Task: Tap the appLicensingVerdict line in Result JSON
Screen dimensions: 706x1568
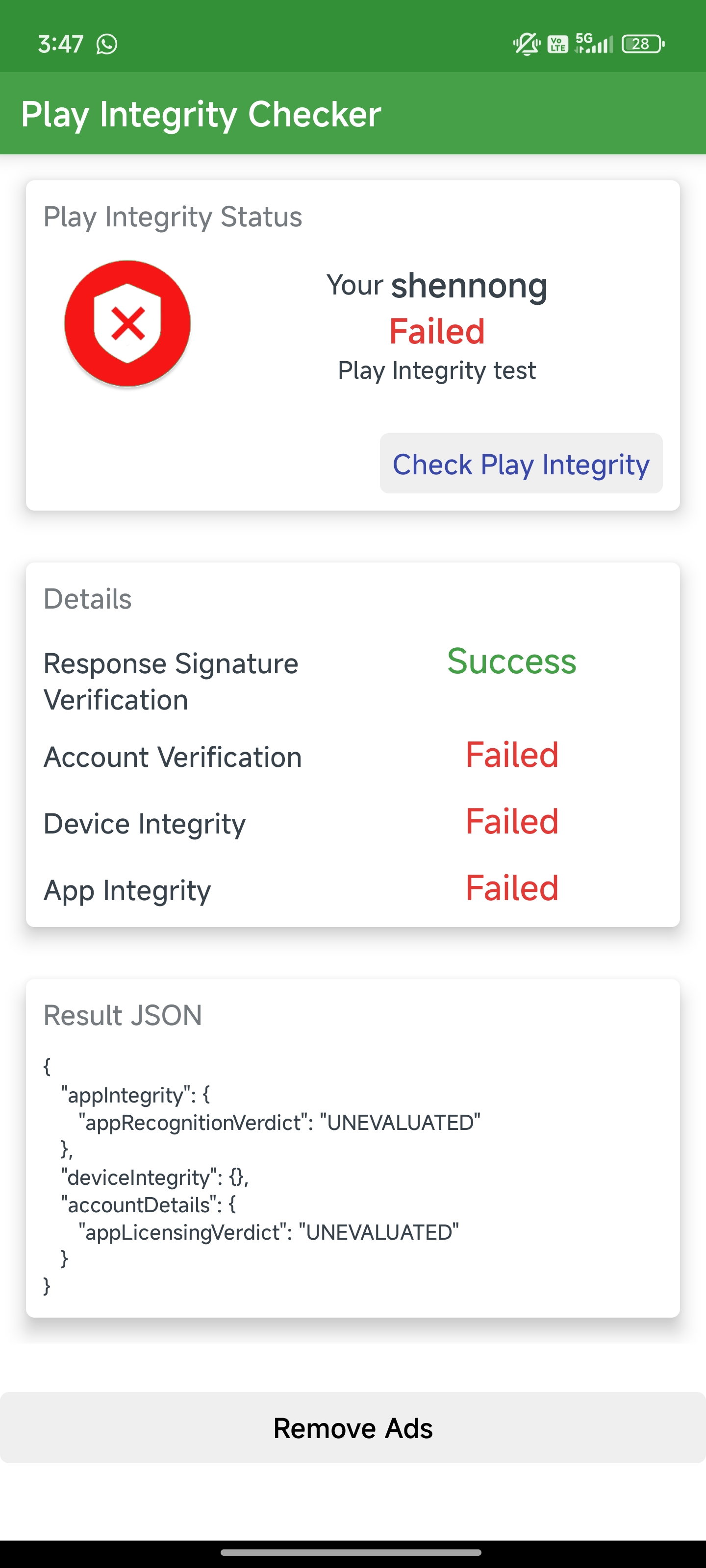Action: click(269, 1232)
